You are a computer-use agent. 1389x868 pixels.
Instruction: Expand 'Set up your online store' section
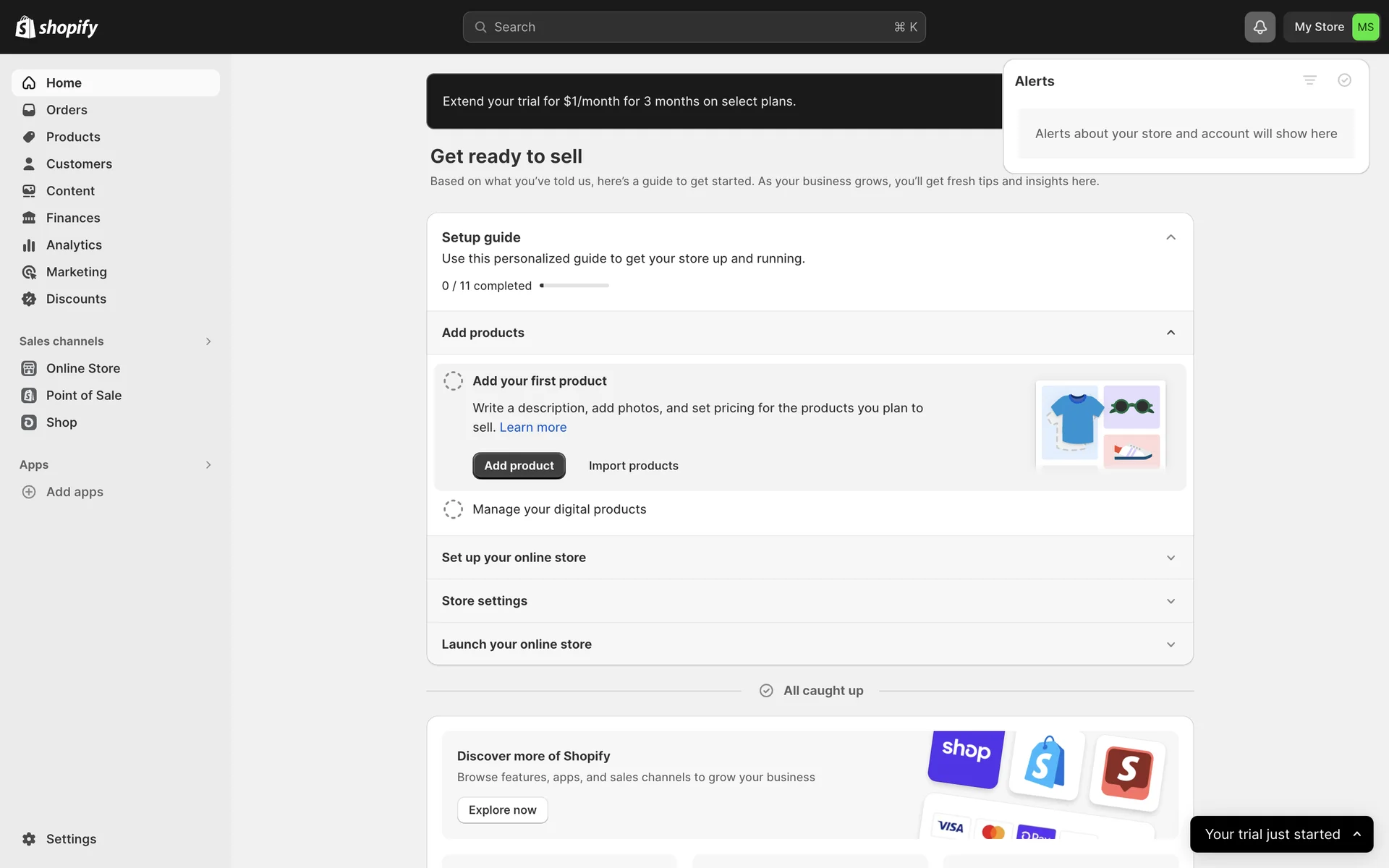point(1171,558)
